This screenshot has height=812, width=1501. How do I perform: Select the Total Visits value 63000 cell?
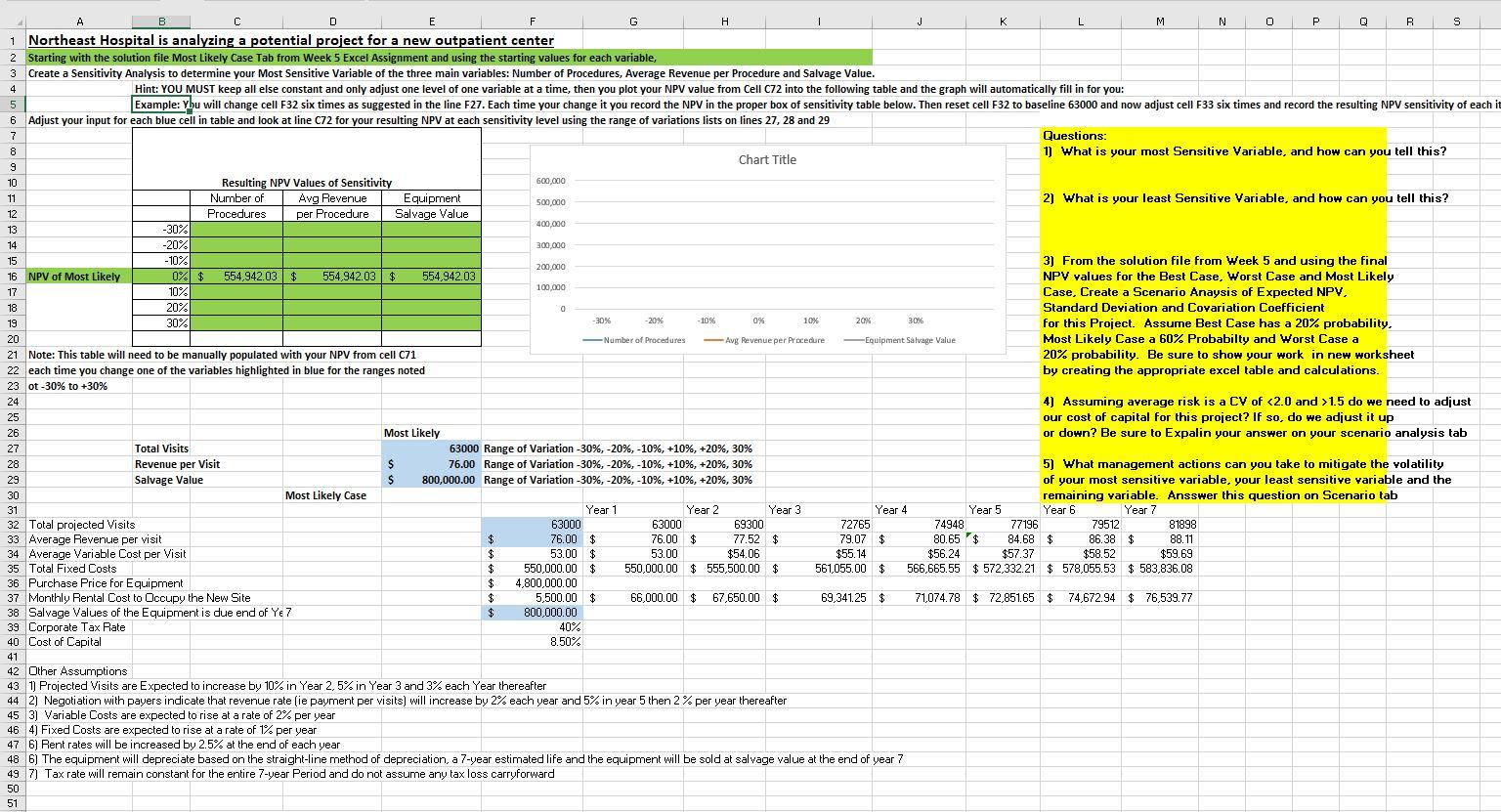(x=433, y=449)
